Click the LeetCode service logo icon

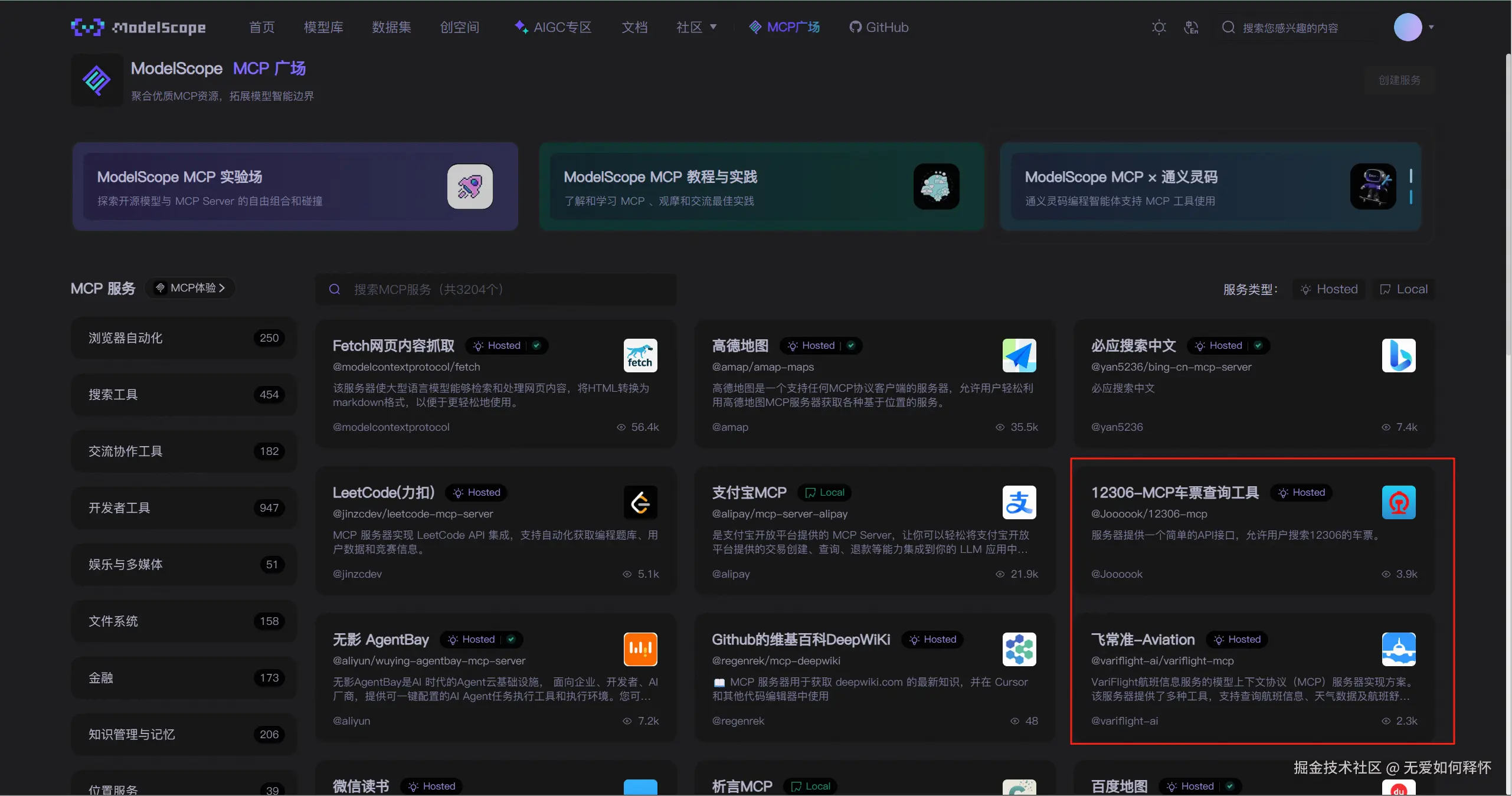pyautogui.click(x=640, y=502)
